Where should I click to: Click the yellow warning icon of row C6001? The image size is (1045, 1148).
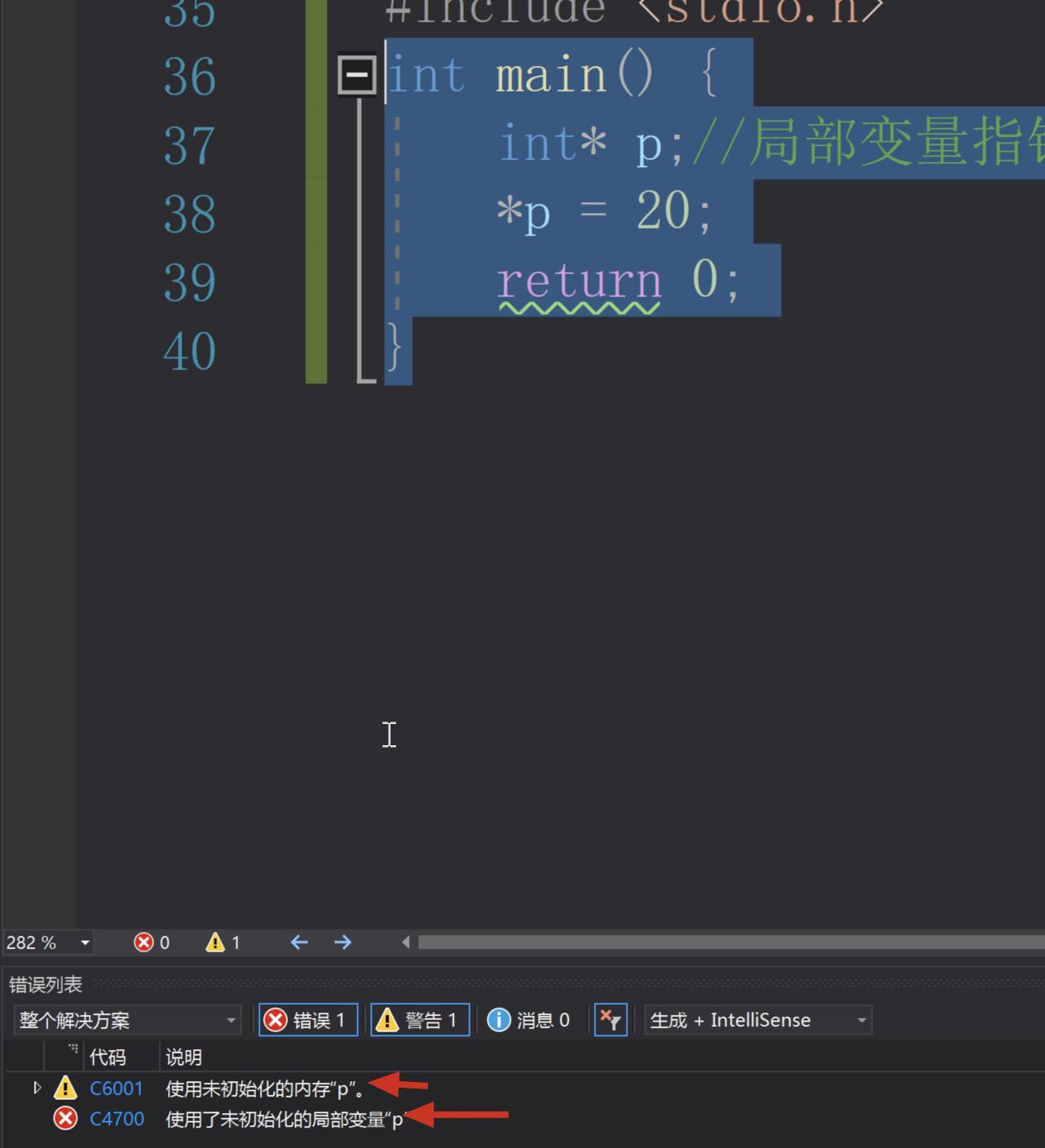[x=65, y=1088]
